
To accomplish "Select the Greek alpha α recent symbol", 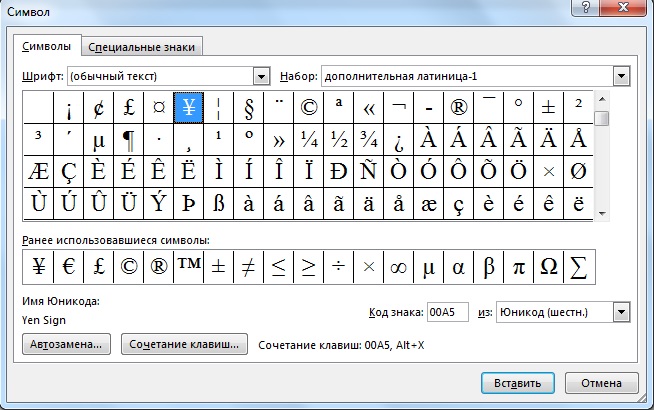I will (459, 267).
